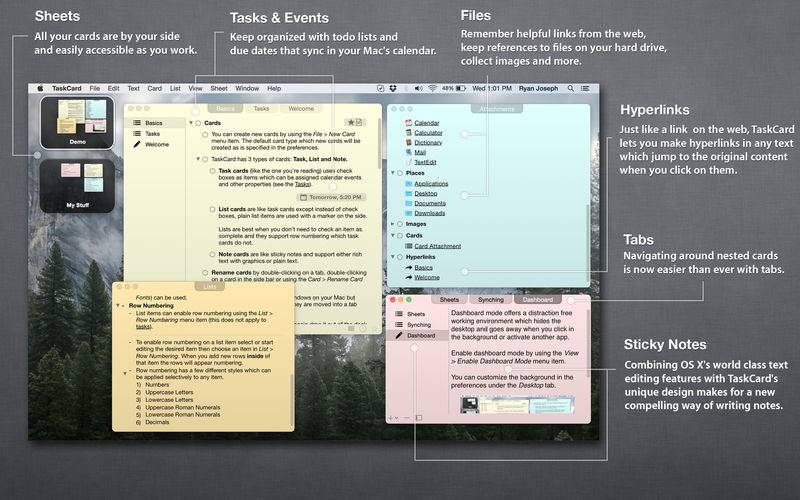Switch to the Tasks tab on yellow card

click(261, 109)
